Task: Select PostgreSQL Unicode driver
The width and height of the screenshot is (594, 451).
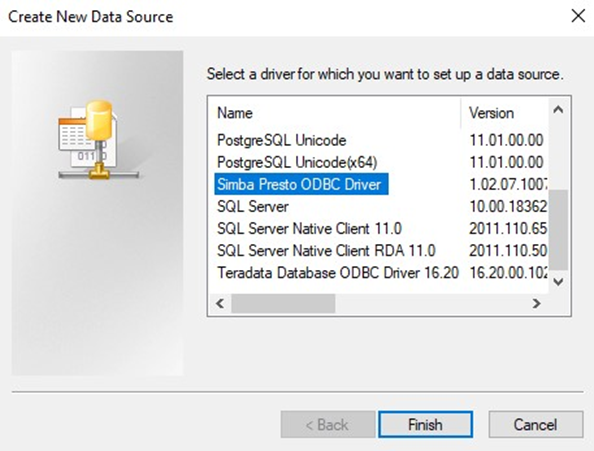Action: point(281,140)
